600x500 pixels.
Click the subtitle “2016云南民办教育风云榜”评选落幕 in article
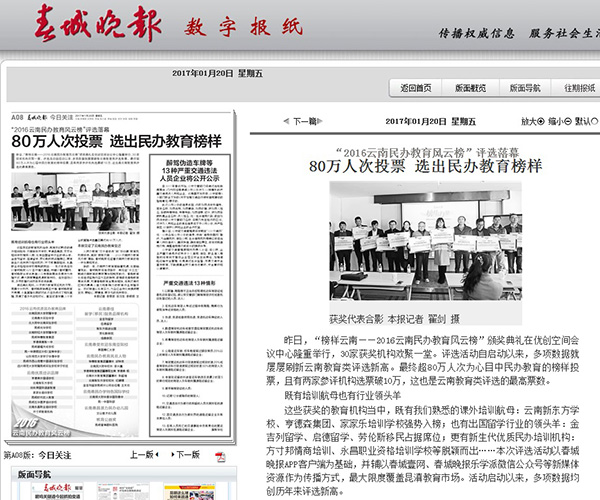pos(427,153)
